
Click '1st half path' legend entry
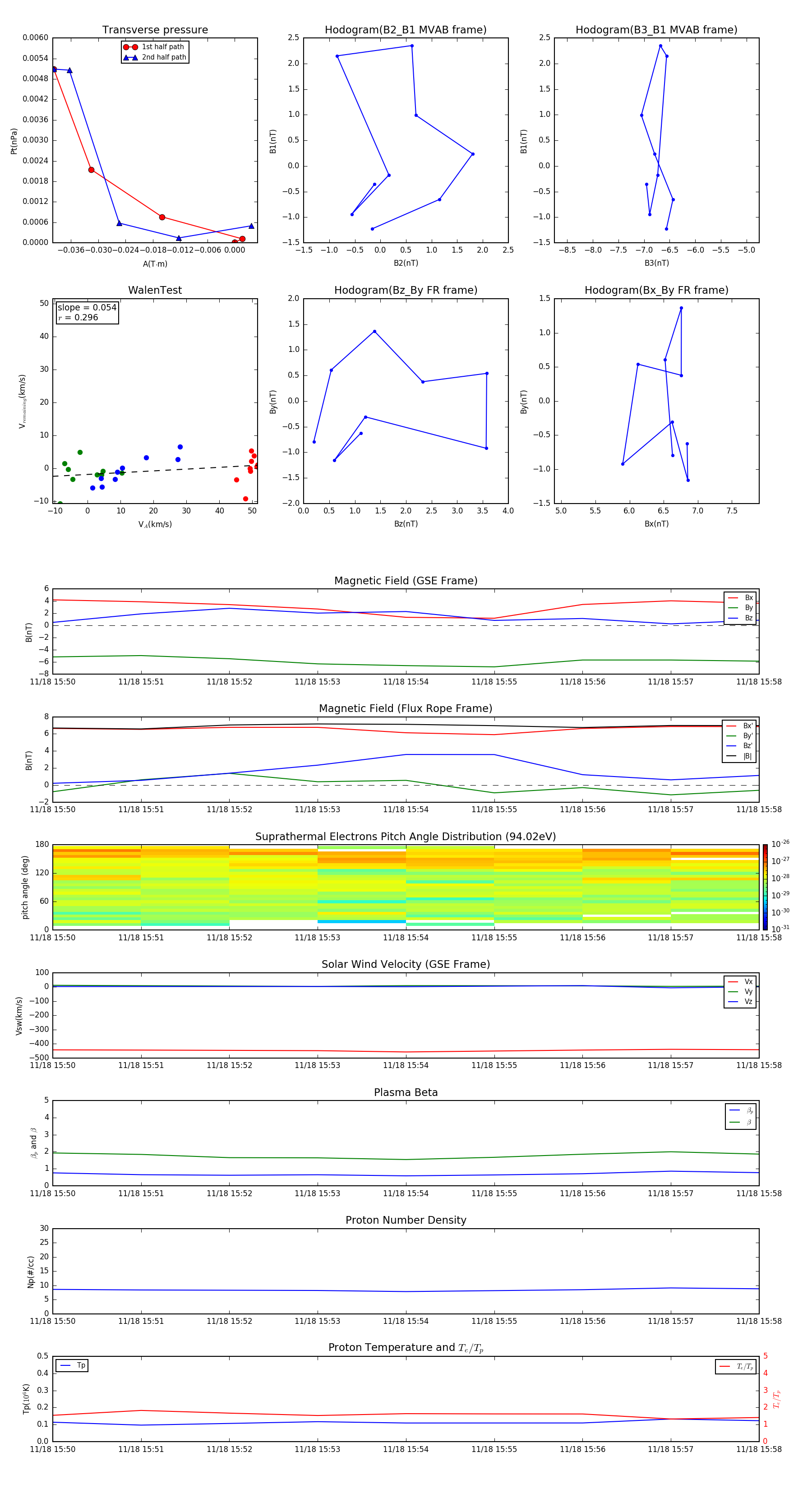click(154, 47)
